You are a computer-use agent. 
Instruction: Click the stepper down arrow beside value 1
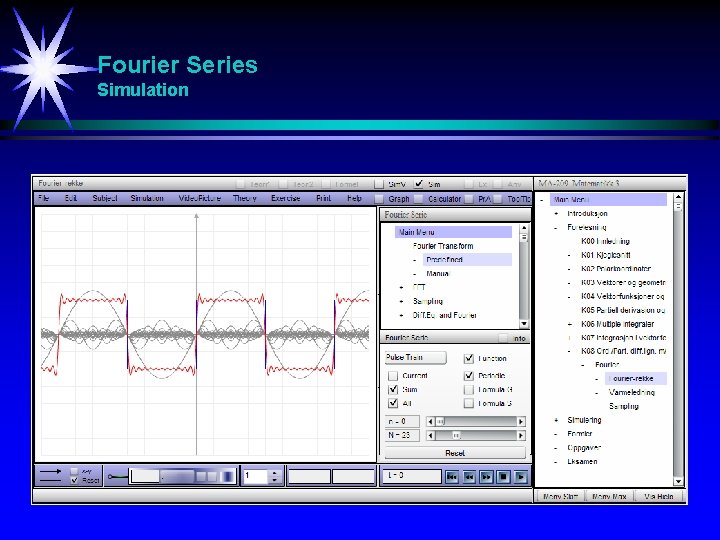click(275, 480)
